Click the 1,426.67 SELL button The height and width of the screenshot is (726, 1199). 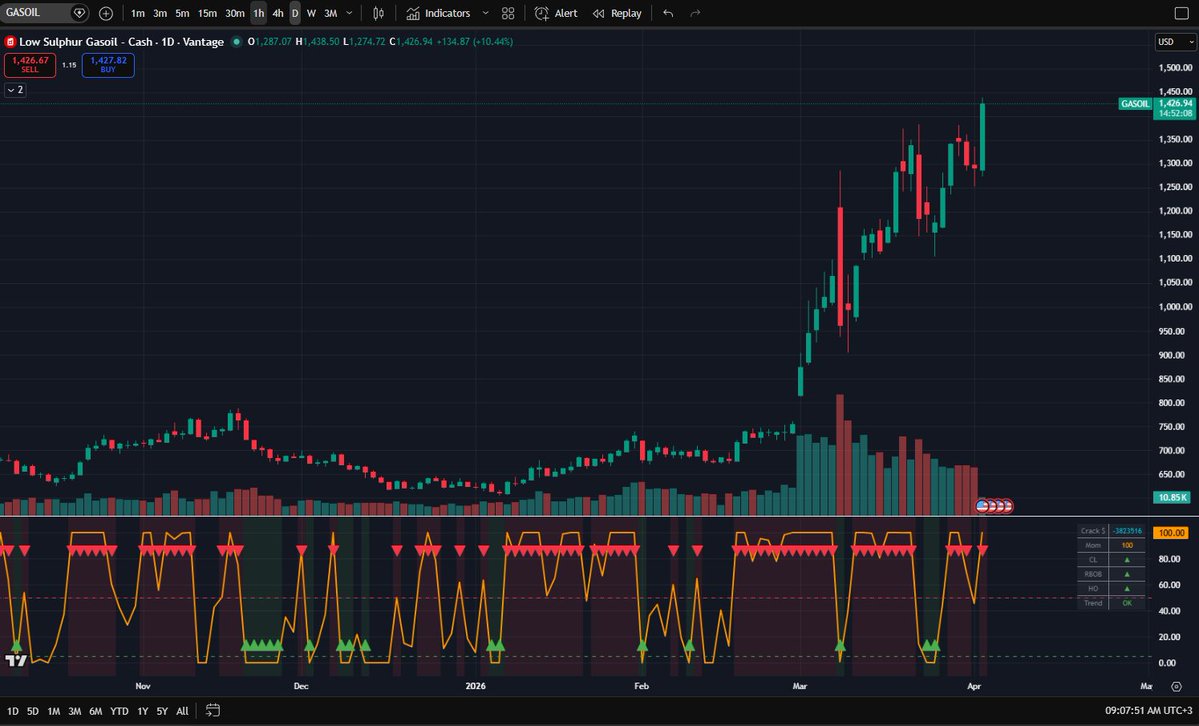pos(30,65)
